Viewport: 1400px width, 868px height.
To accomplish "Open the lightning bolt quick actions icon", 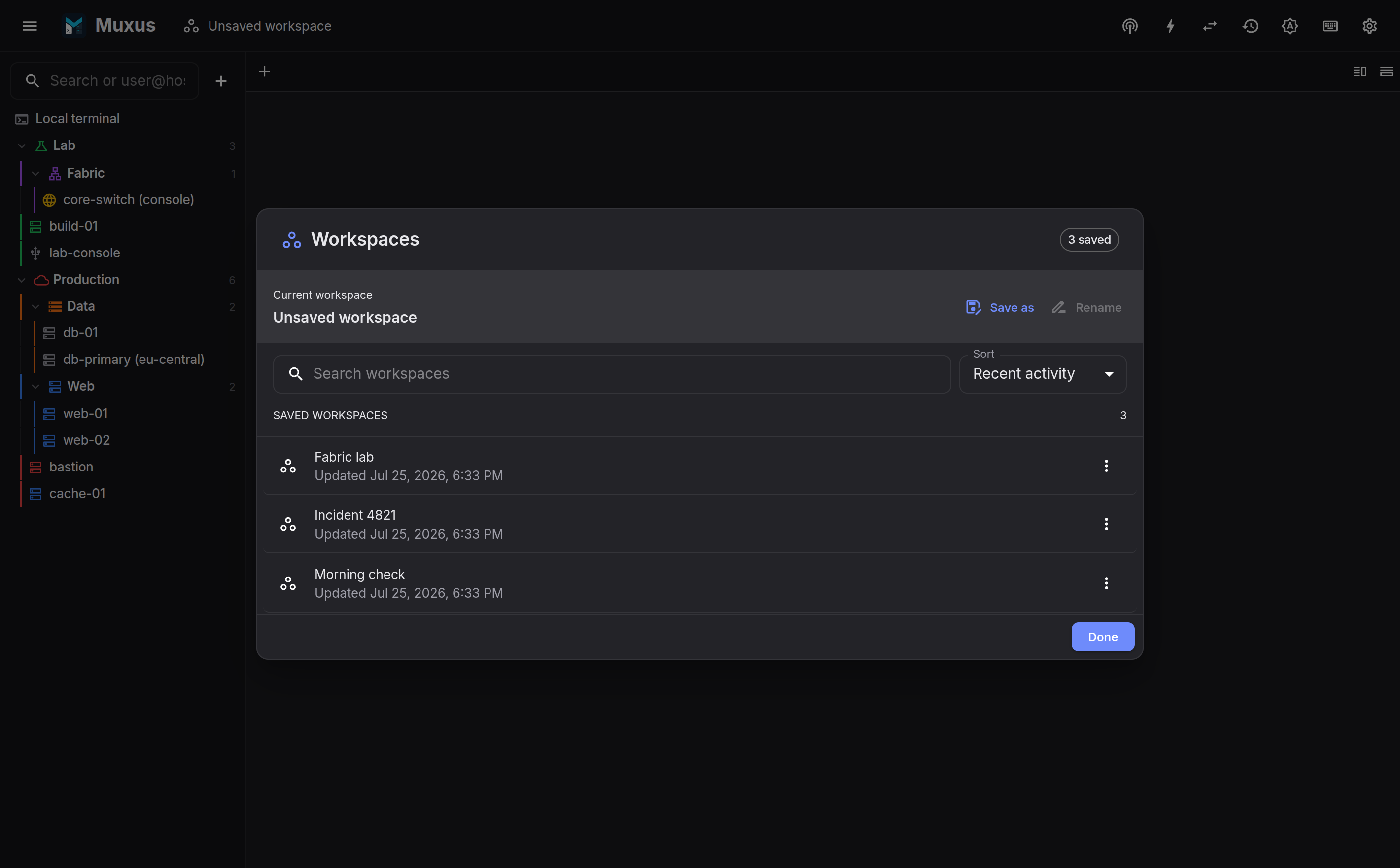I will [1170, 26].
